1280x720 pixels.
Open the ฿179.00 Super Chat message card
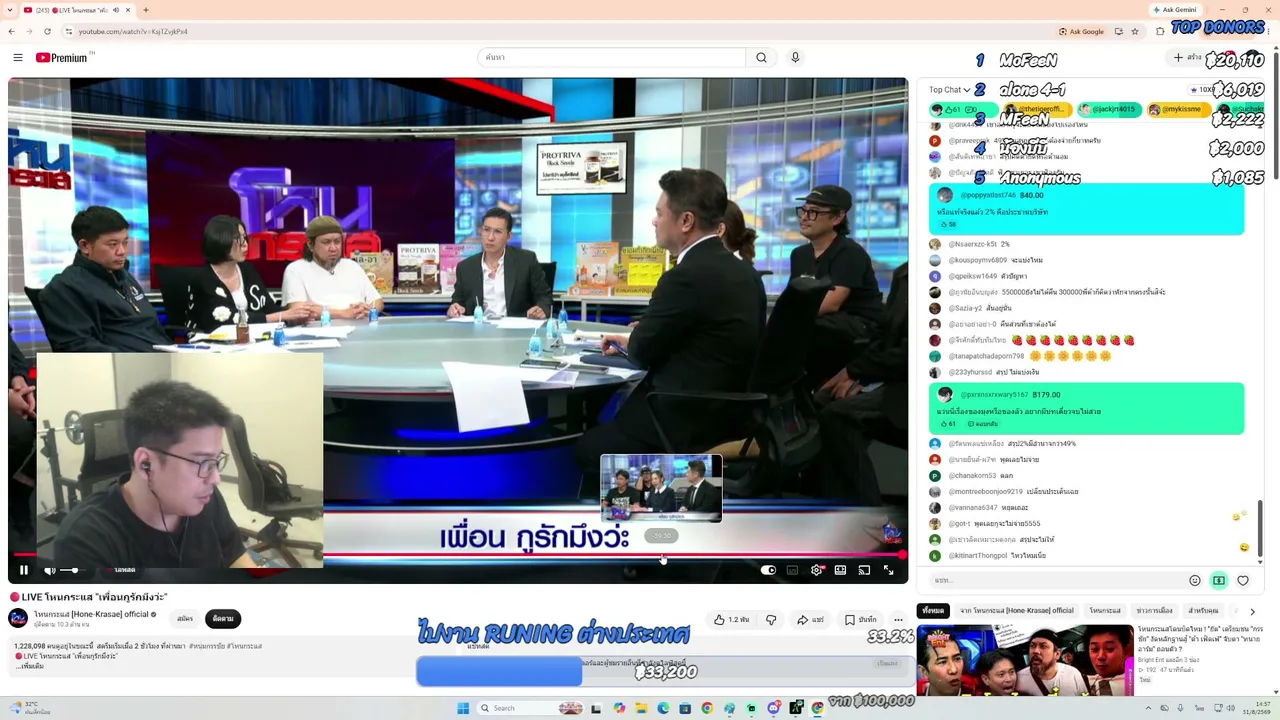pos(1087,409)
